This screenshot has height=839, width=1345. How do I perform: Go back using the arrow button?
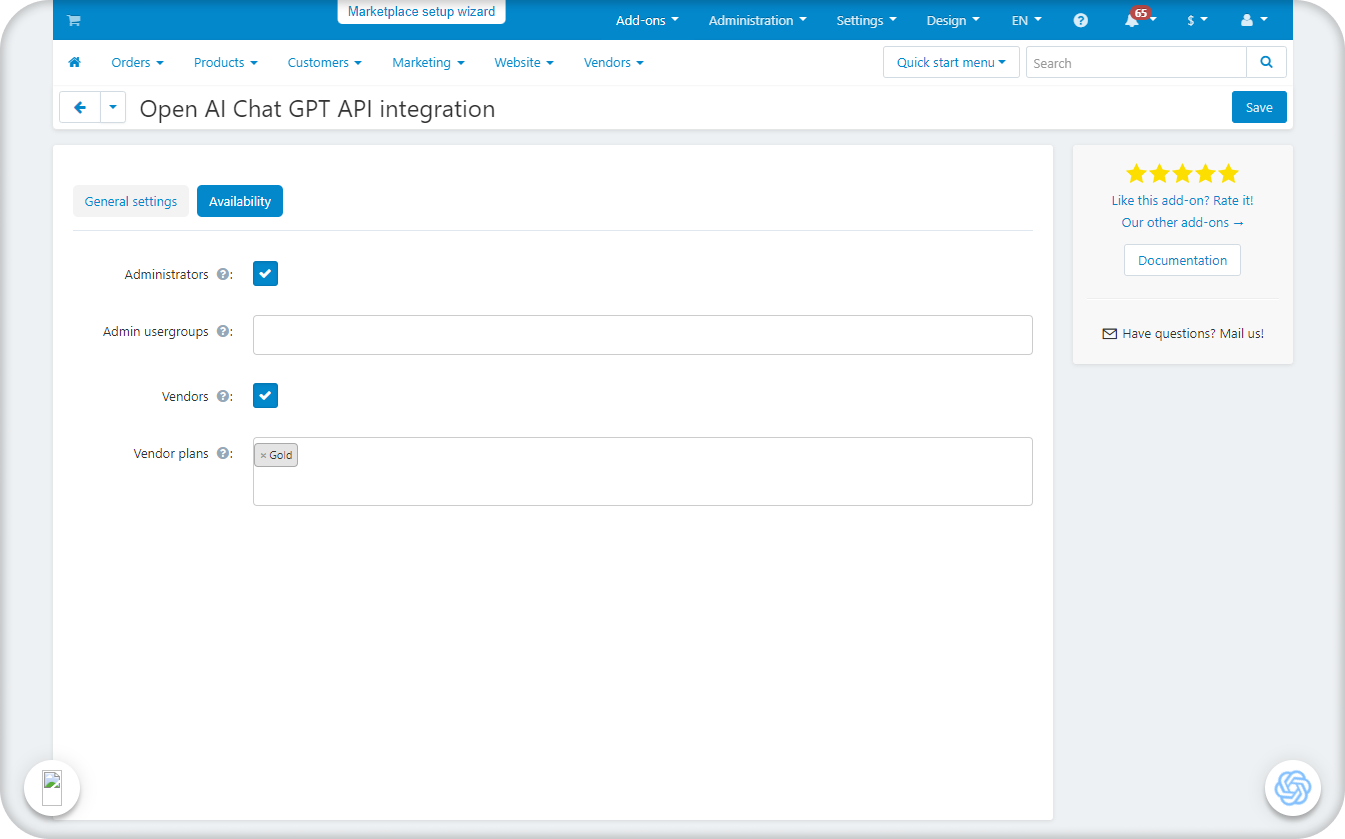pyautogui.click(x=80, y=107)
